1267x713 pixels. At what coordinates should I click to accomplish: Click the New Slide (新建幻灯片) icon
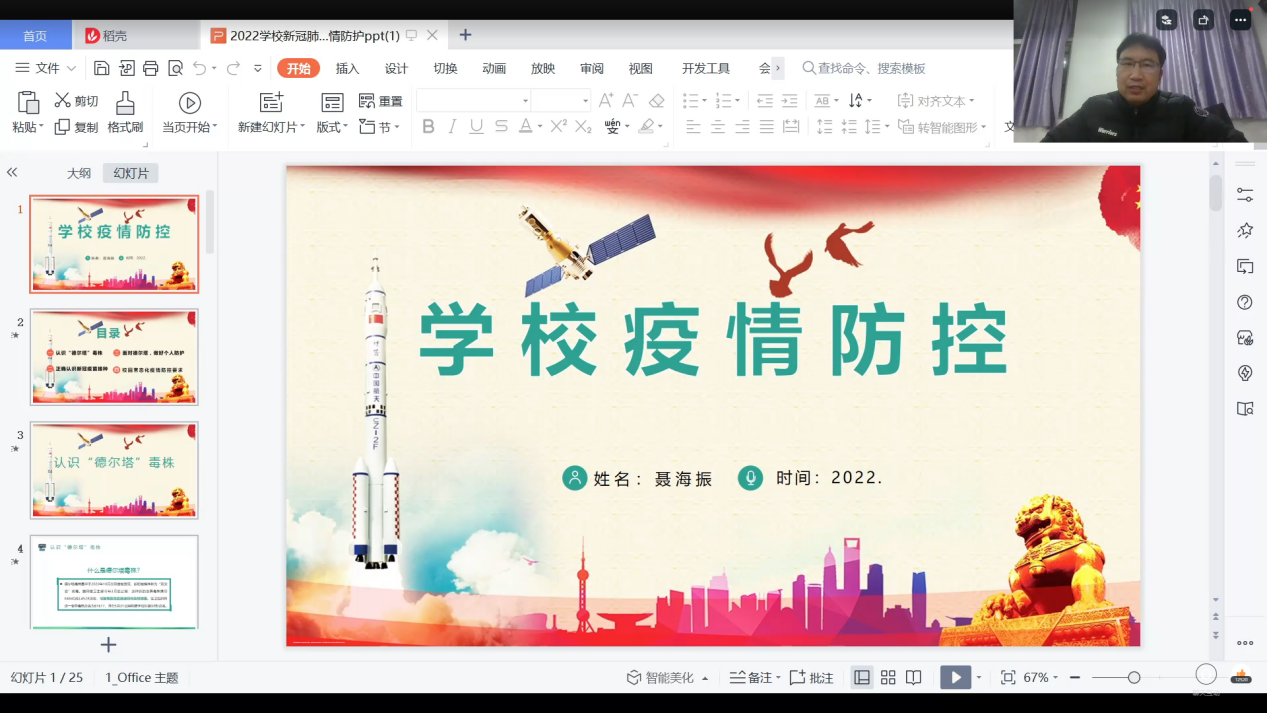(x=271, y=102)
